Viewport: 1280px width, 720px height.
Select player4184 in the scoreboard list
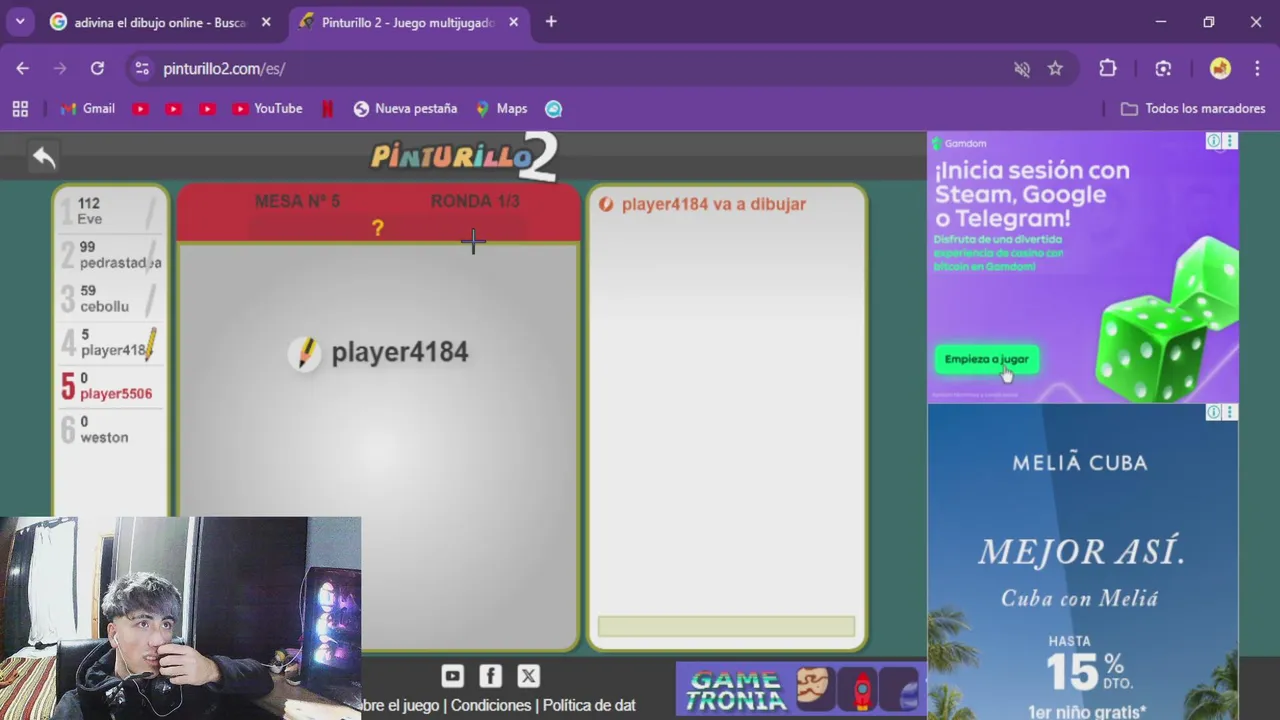coord(110,343)
